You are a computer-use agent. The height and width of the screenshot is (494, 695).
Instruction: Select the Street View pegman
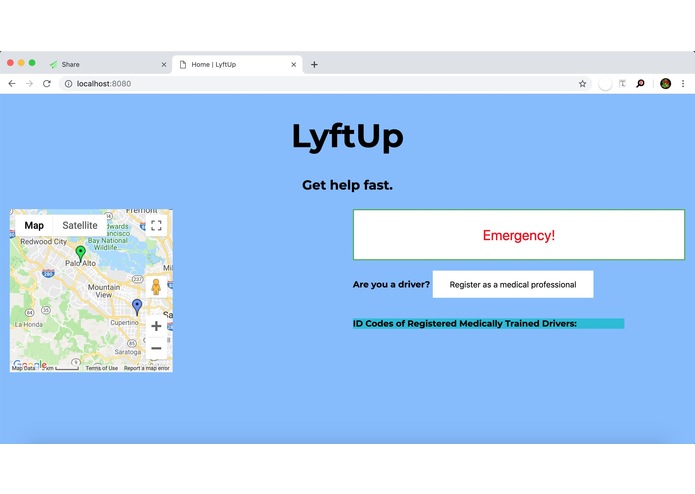click(x=156, y=287)
